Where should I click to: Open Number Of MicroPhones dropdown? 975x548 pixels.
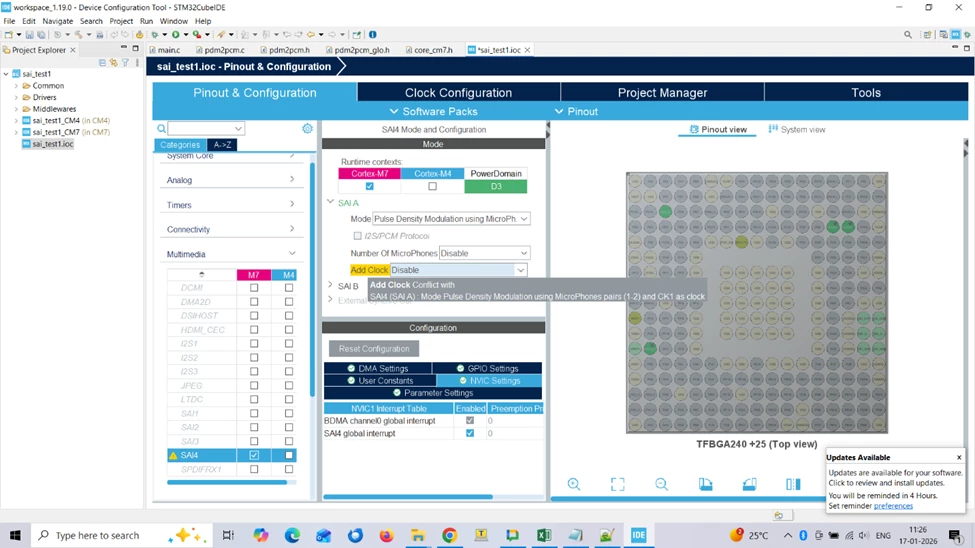pos(484,253)
